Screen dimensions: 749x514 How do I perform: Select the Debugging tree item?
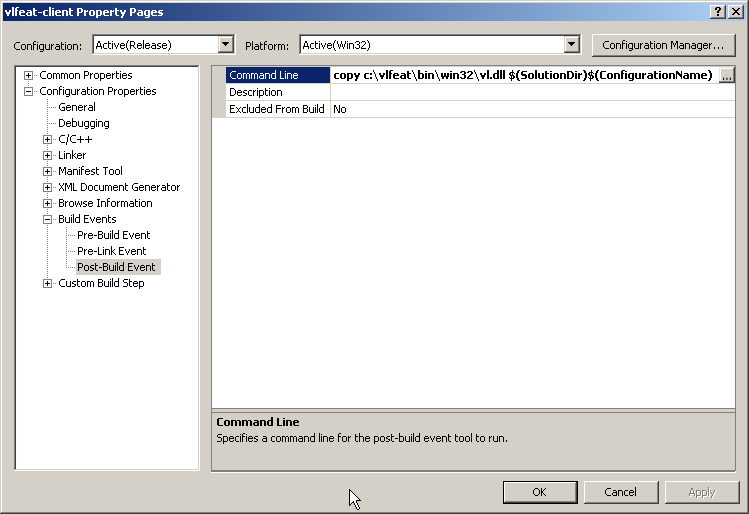(84, 124)
